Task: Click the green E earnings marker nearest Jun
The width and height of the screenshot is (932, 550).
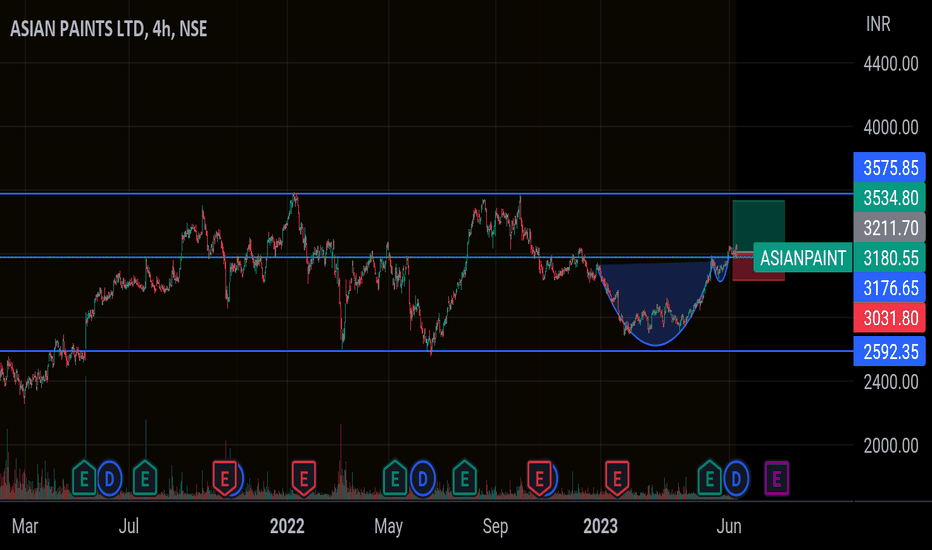Action: click(709, 478)
